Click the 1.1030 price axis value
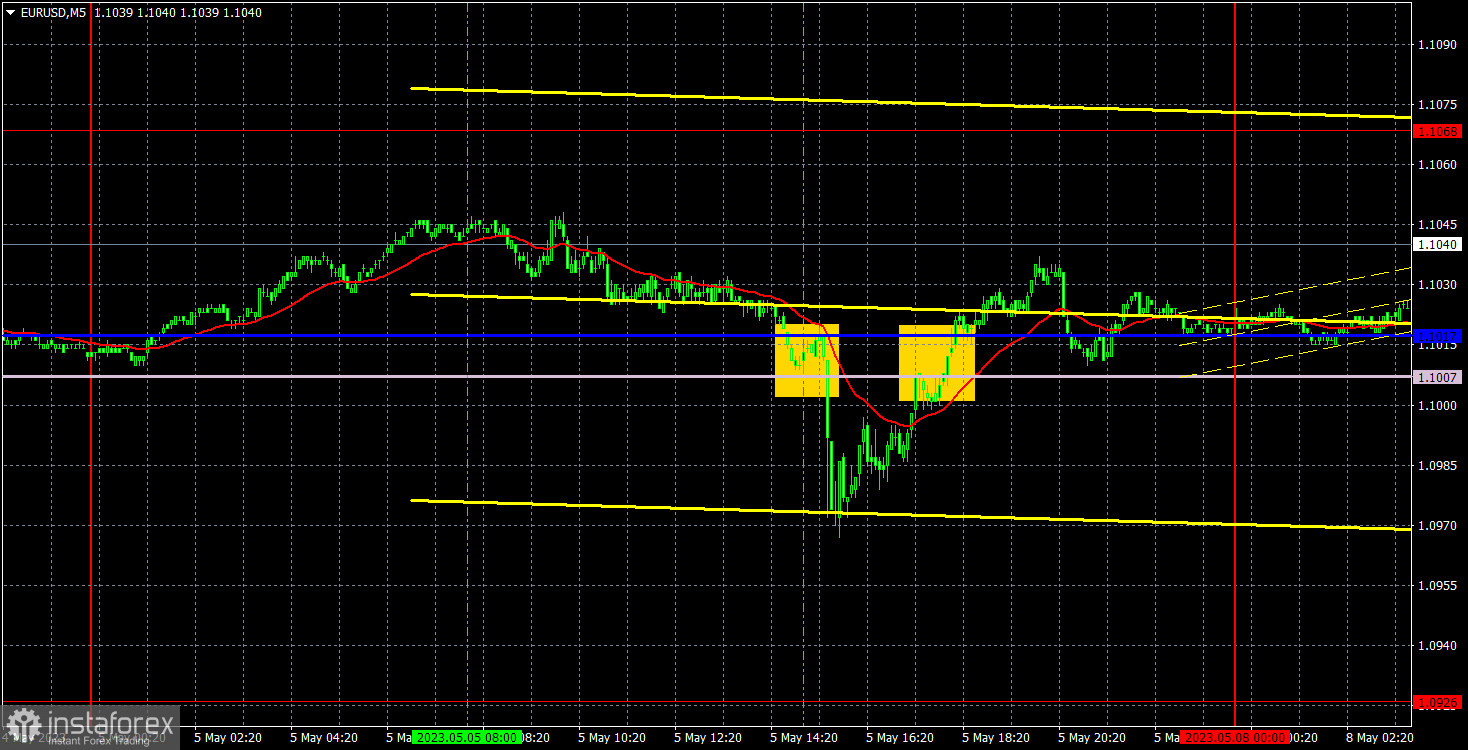1468x750 pixels. click(x=1436, y=285)
